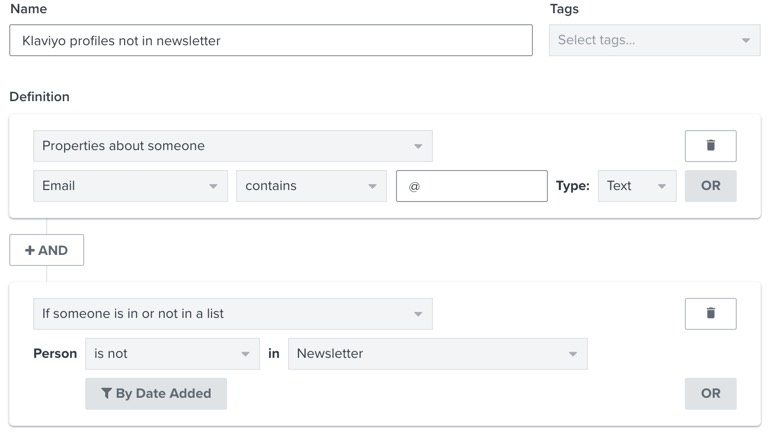The height and width of the screenshot is (435, 770).
Task: Click OR in the Newsletter list condition
Action: (710, 394)
